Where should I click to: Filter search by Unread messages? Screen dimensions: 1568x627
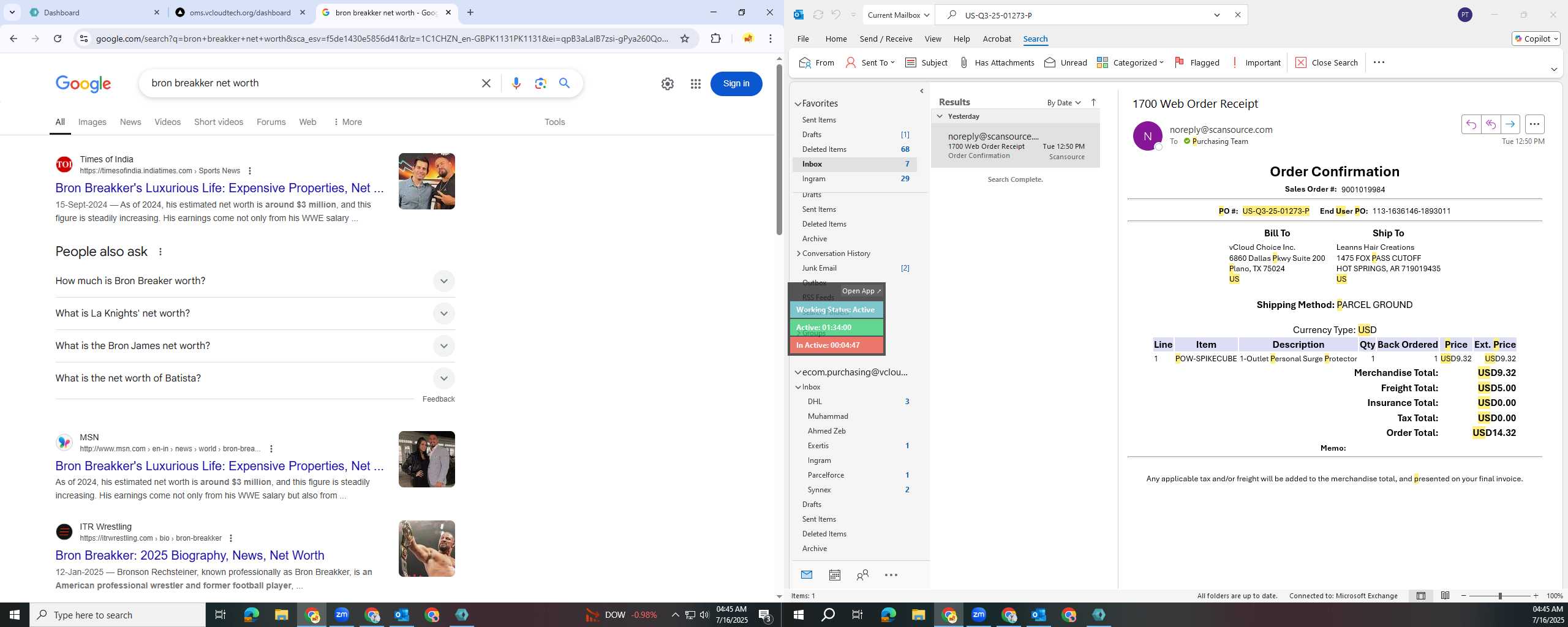[x=1066, y=62]
